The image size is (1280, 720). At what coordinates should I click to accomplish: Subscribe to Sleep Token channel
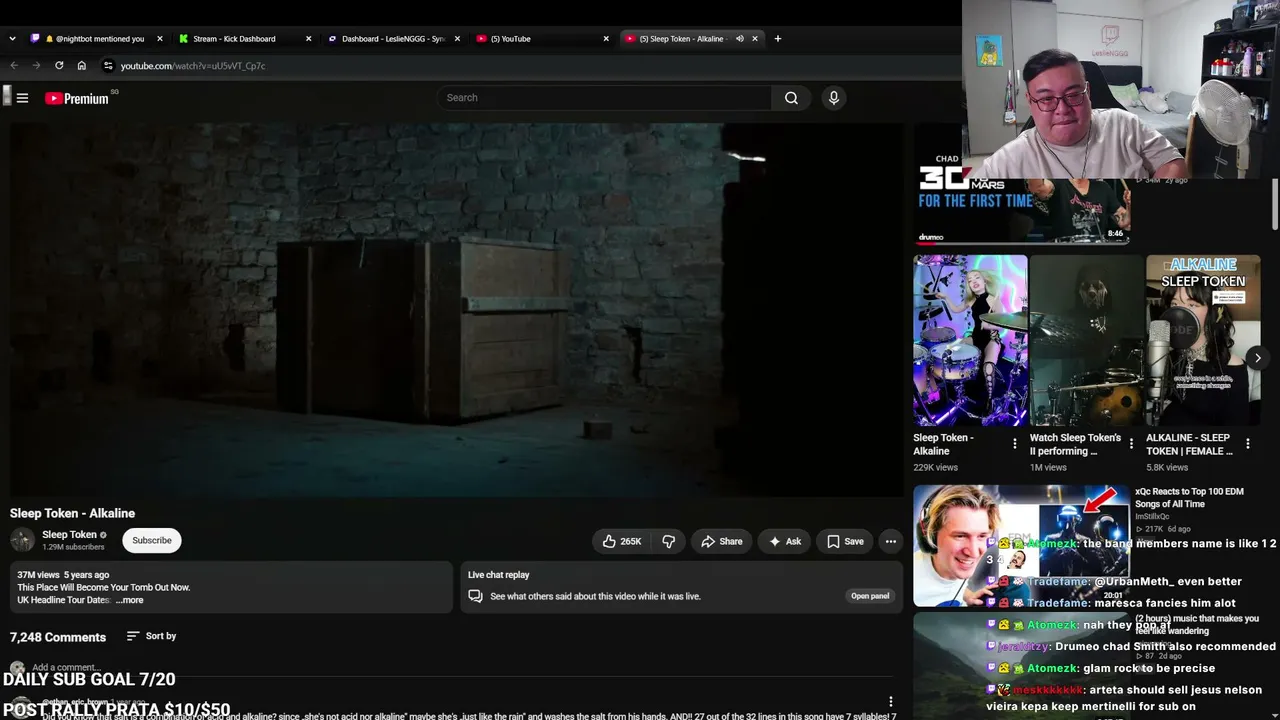click(152, 540)
